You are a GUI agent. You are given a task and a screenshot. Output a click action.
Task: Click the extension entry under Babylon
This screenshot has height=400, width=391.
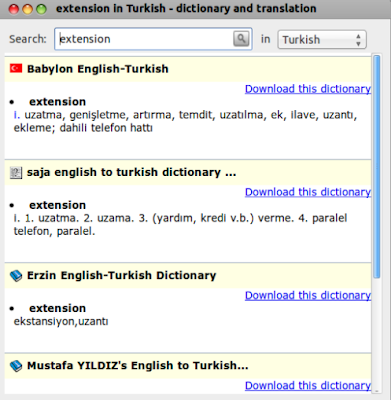click(57, 102)
